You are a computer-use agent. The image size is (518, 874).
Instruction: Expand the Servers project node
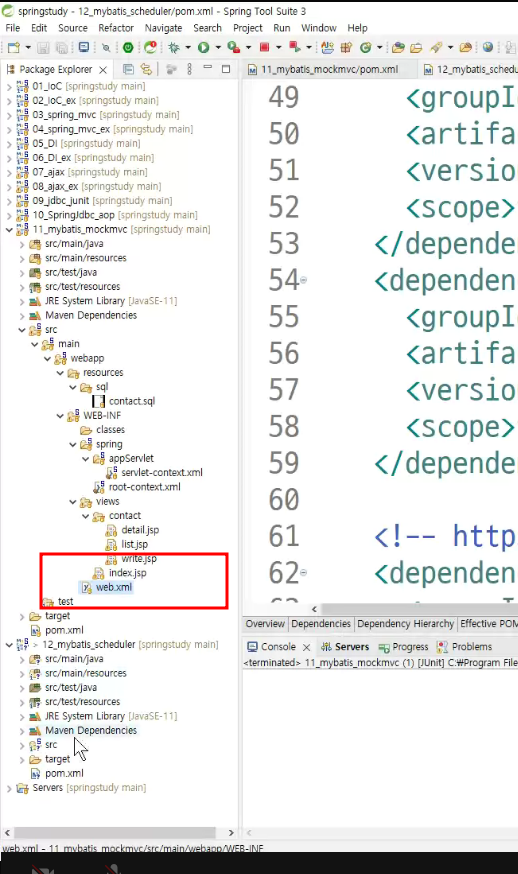(x=9, y=788)
